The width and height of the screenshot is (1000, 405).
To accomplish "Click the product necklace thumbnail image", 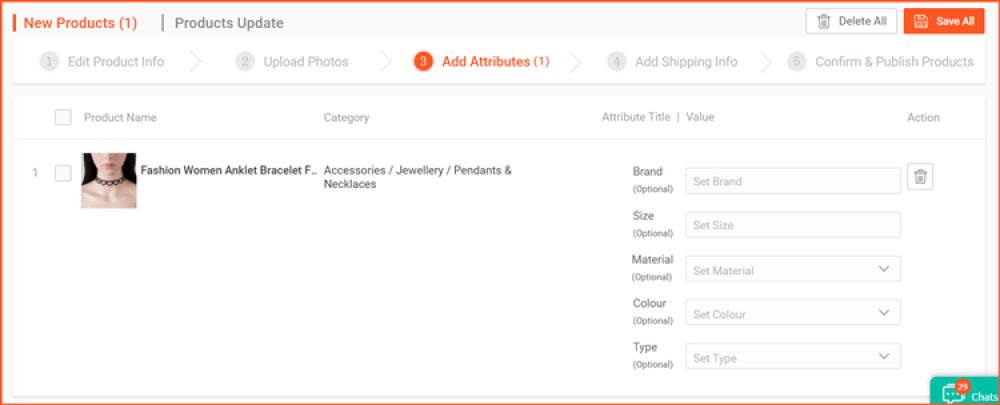I will [108, 180].
